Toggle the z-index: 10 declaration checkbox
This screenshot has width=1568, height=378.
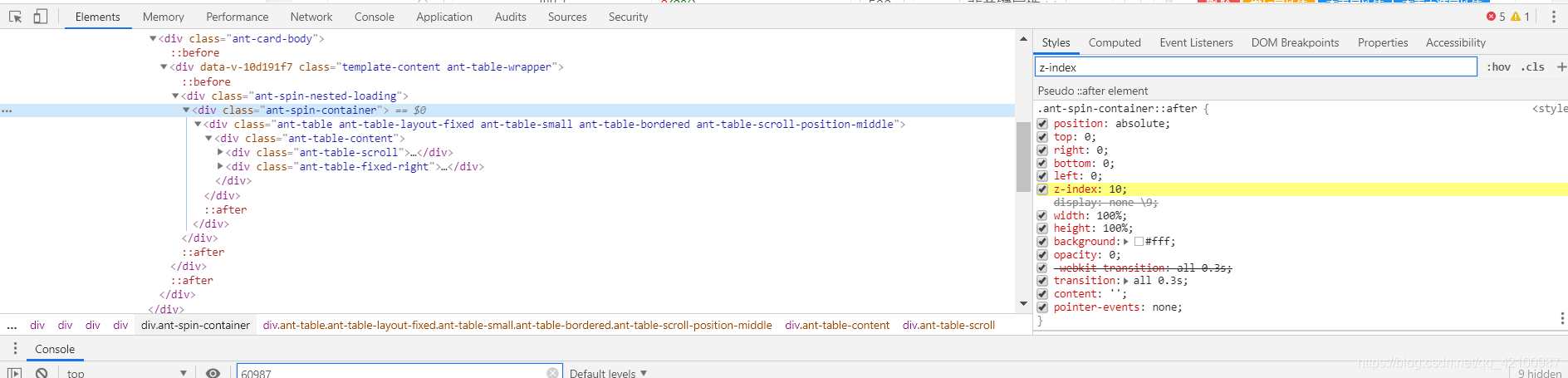[1042, 189]
